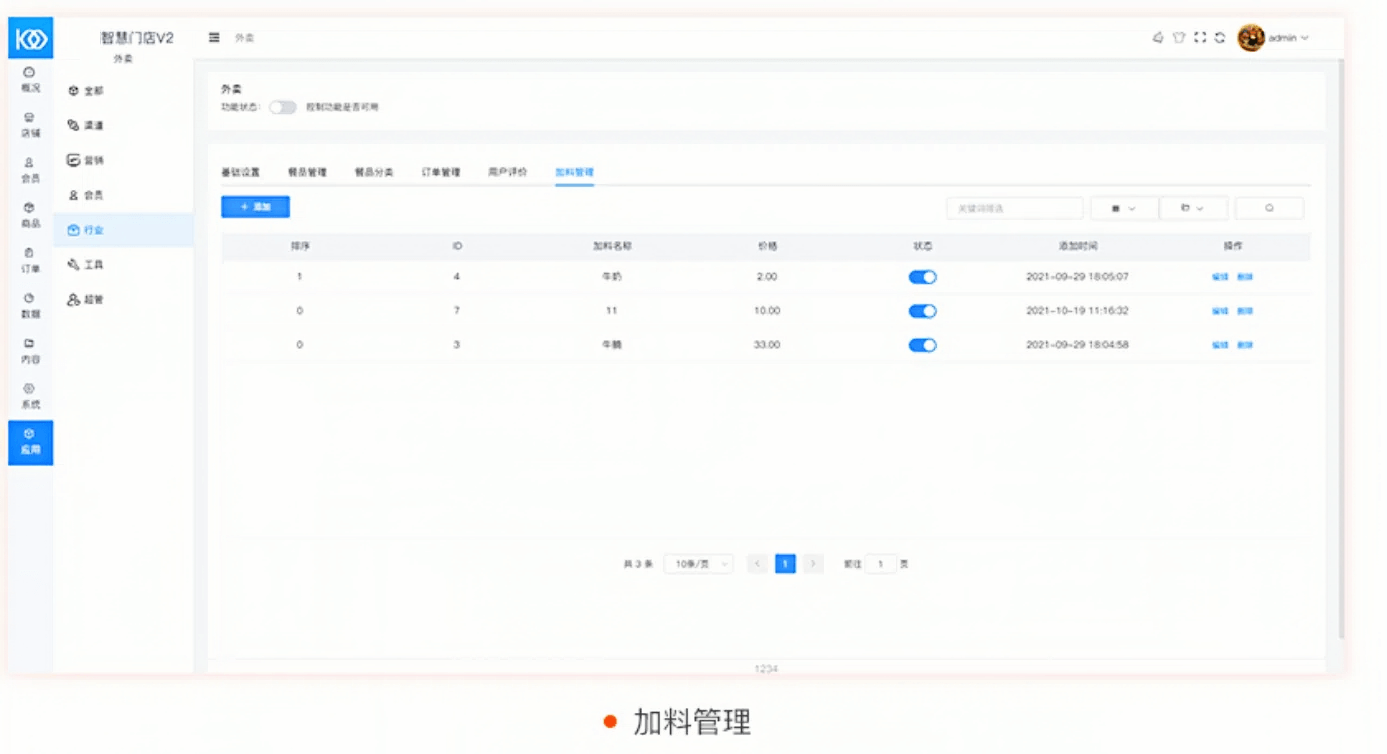Image resolution: width=1387 pixels, height=754 pixels.
Task: Turn off status switch for row ID 7
Action: click(922, 311)
